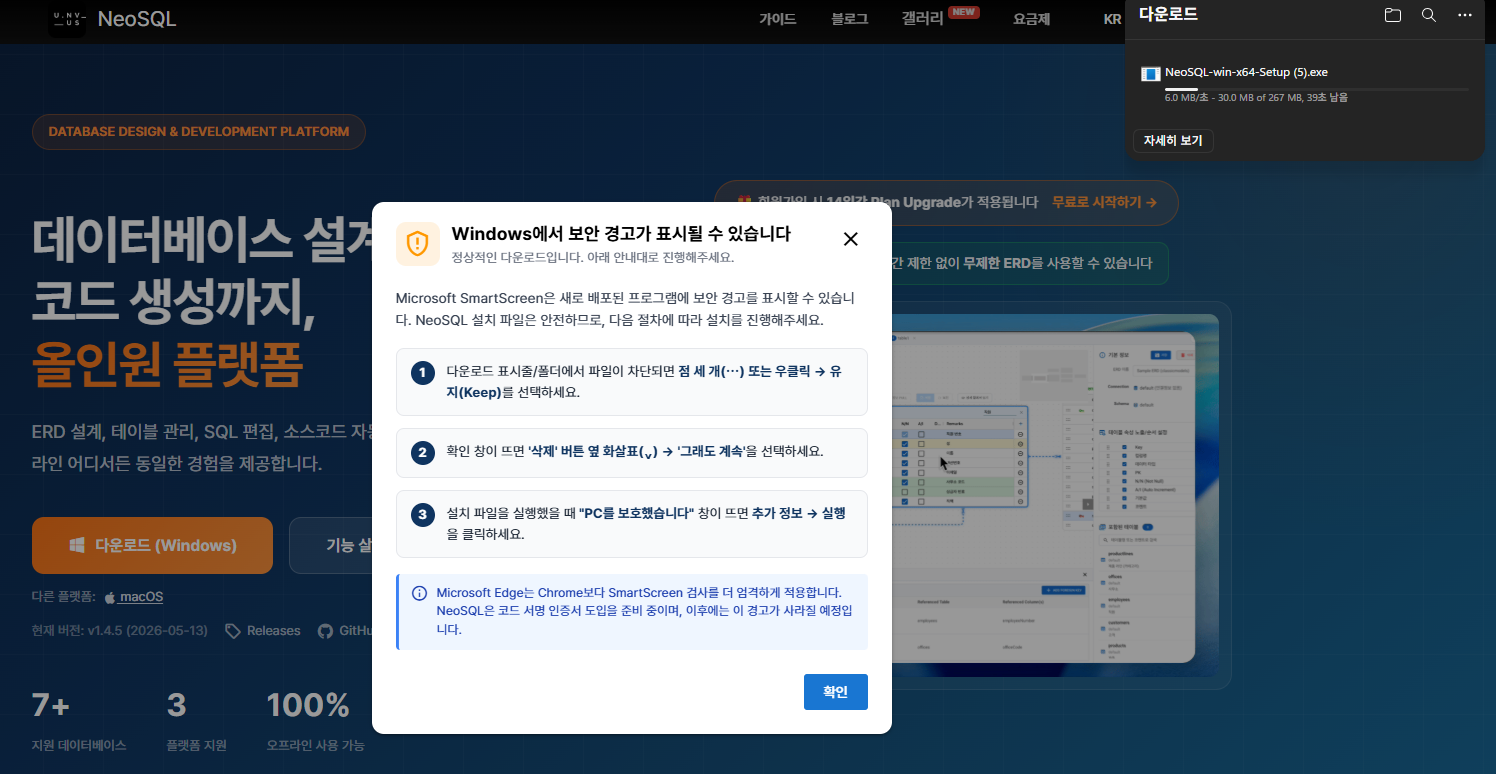Open the macOS download link
This screenshot has width=1496, height=774.
point(141,597)
